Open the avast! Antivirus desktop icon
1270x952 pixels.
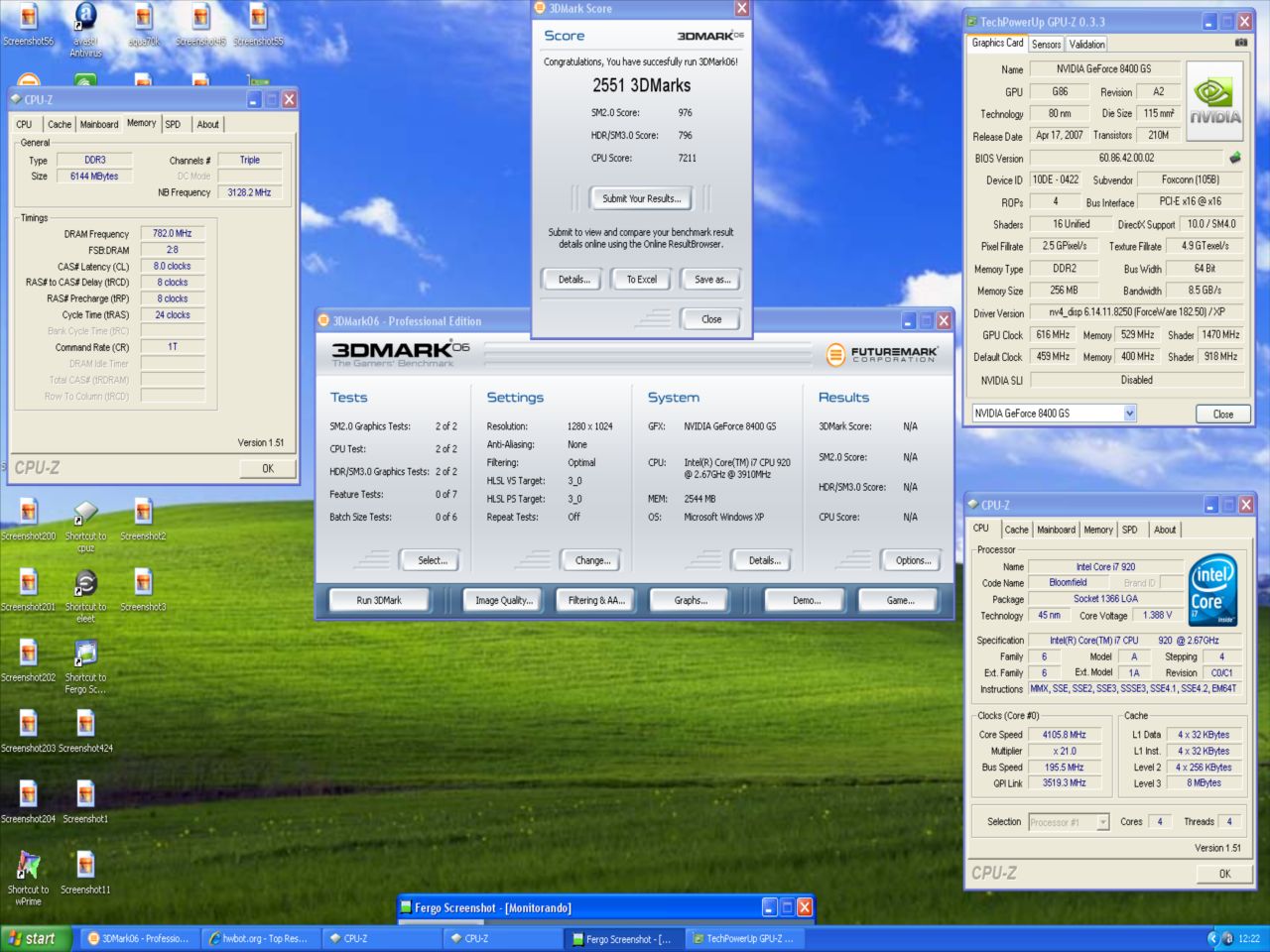[85, 30]
